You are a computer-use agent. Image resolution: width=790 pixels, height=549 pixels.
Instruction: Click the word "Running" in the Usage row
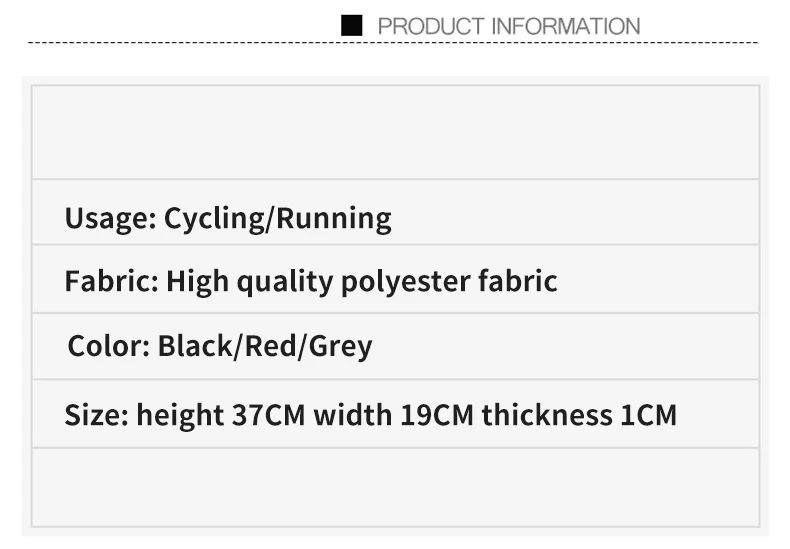[x=334, y=218]
